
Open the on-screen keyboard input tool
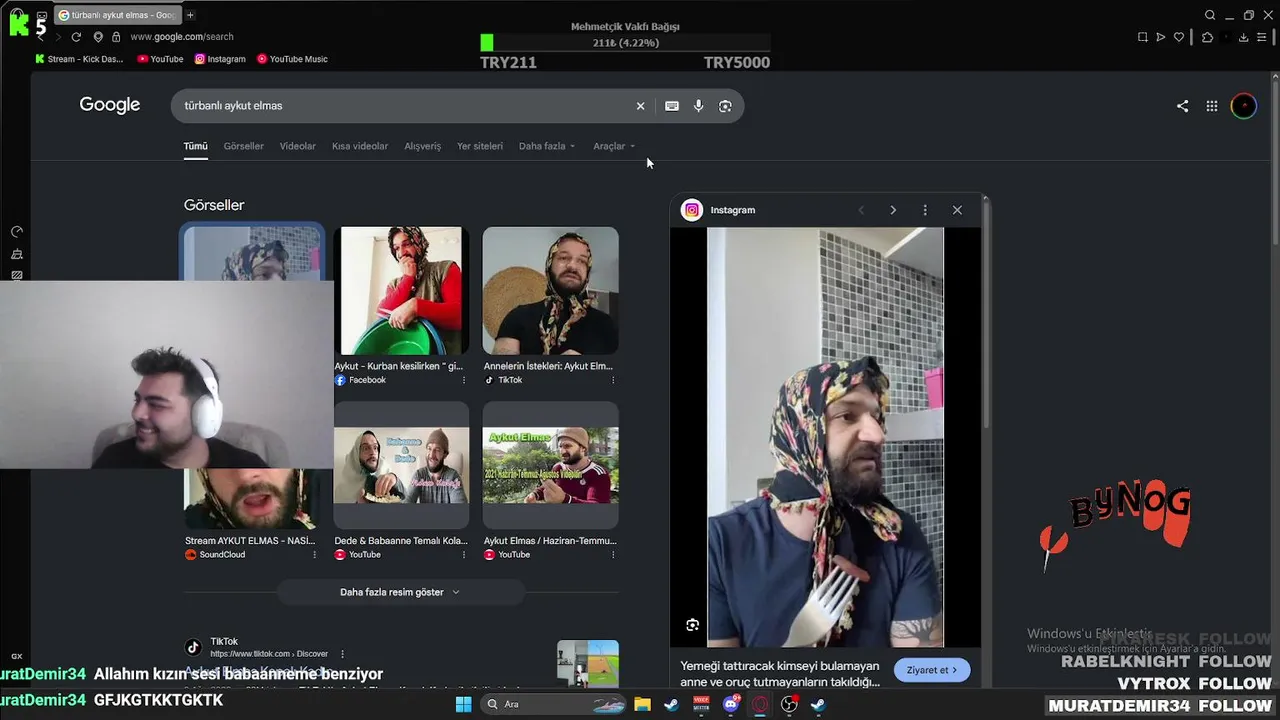pos(672,106)
